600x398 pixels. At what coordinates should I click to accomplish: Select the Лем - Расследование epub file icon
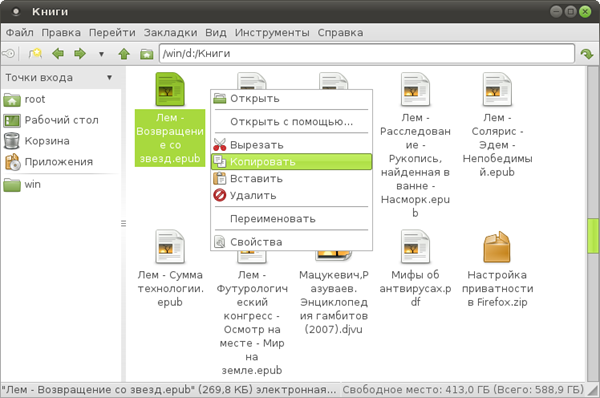tap(416, 90)
